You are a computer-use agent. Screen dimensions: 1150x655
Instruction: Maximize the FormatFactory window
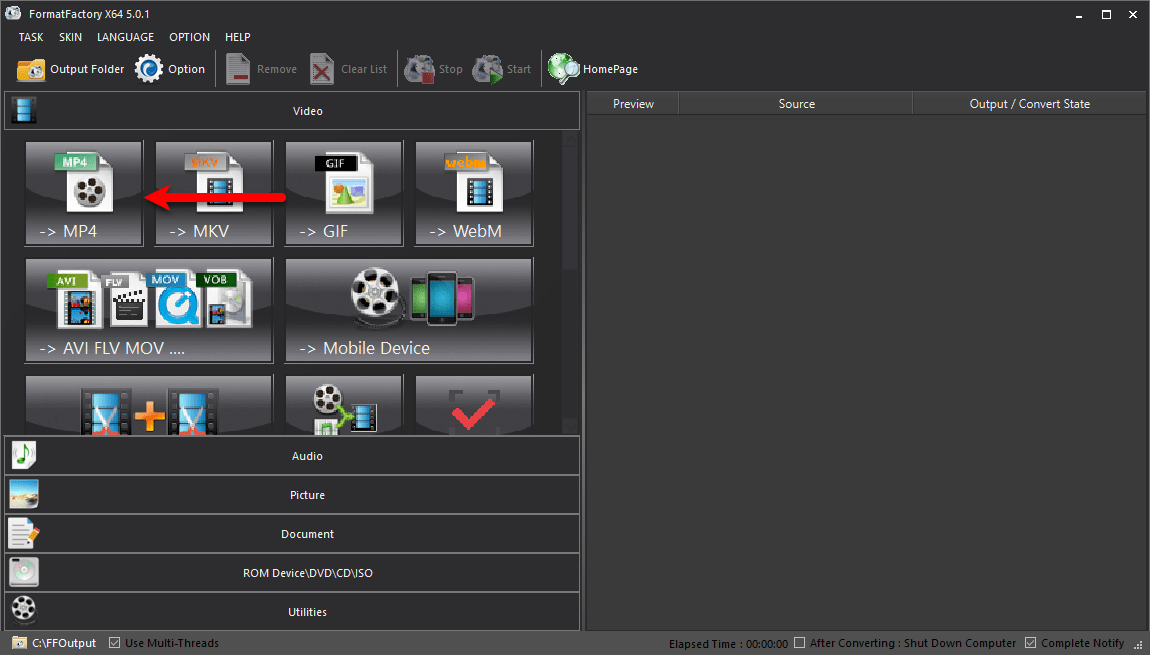pos(1106,15)
